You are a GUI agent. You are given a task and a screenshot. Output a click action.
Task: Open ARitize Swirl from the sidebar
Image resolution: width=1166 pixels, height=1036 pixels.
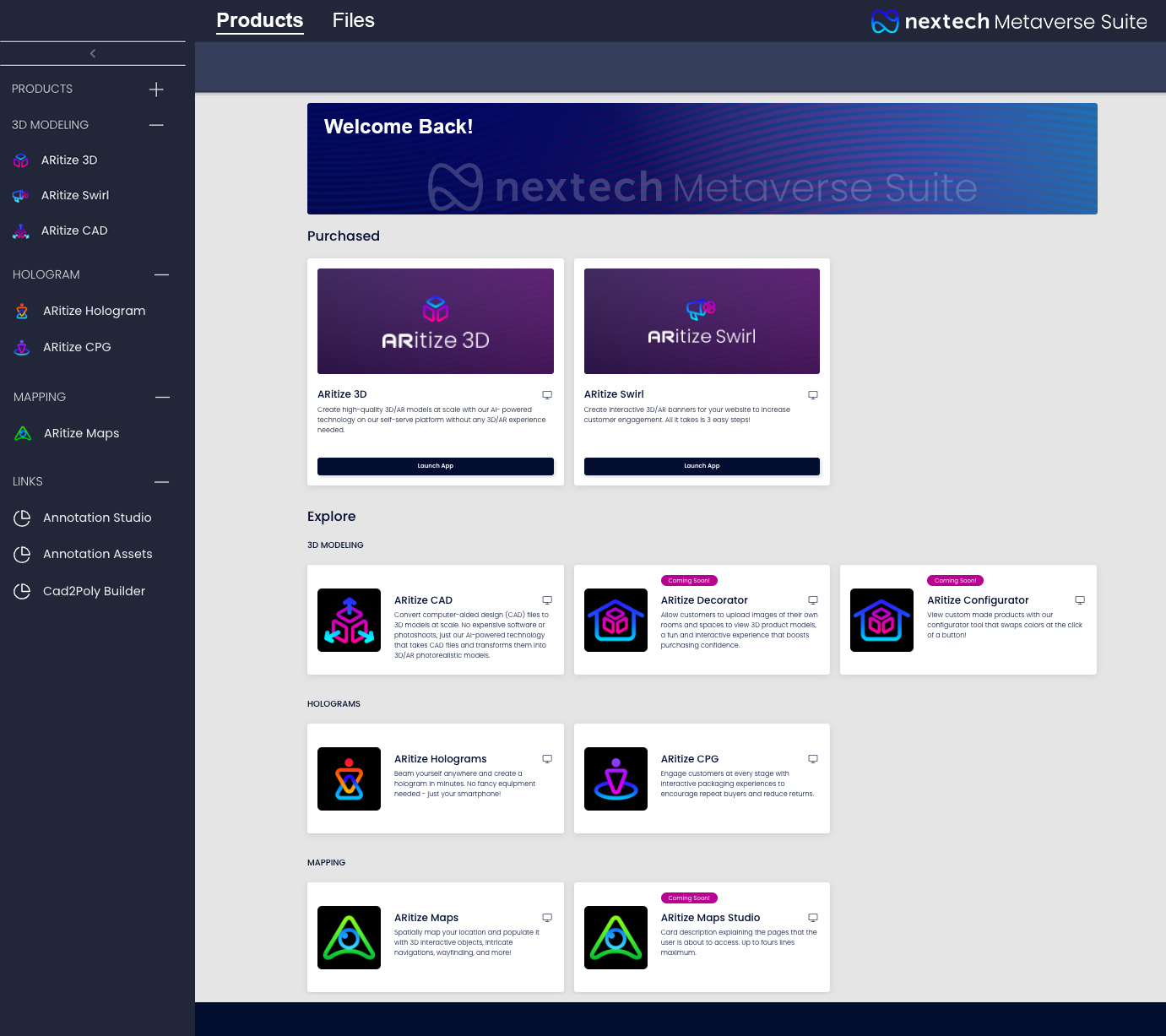pyautogui.click(x=75, y=196)
